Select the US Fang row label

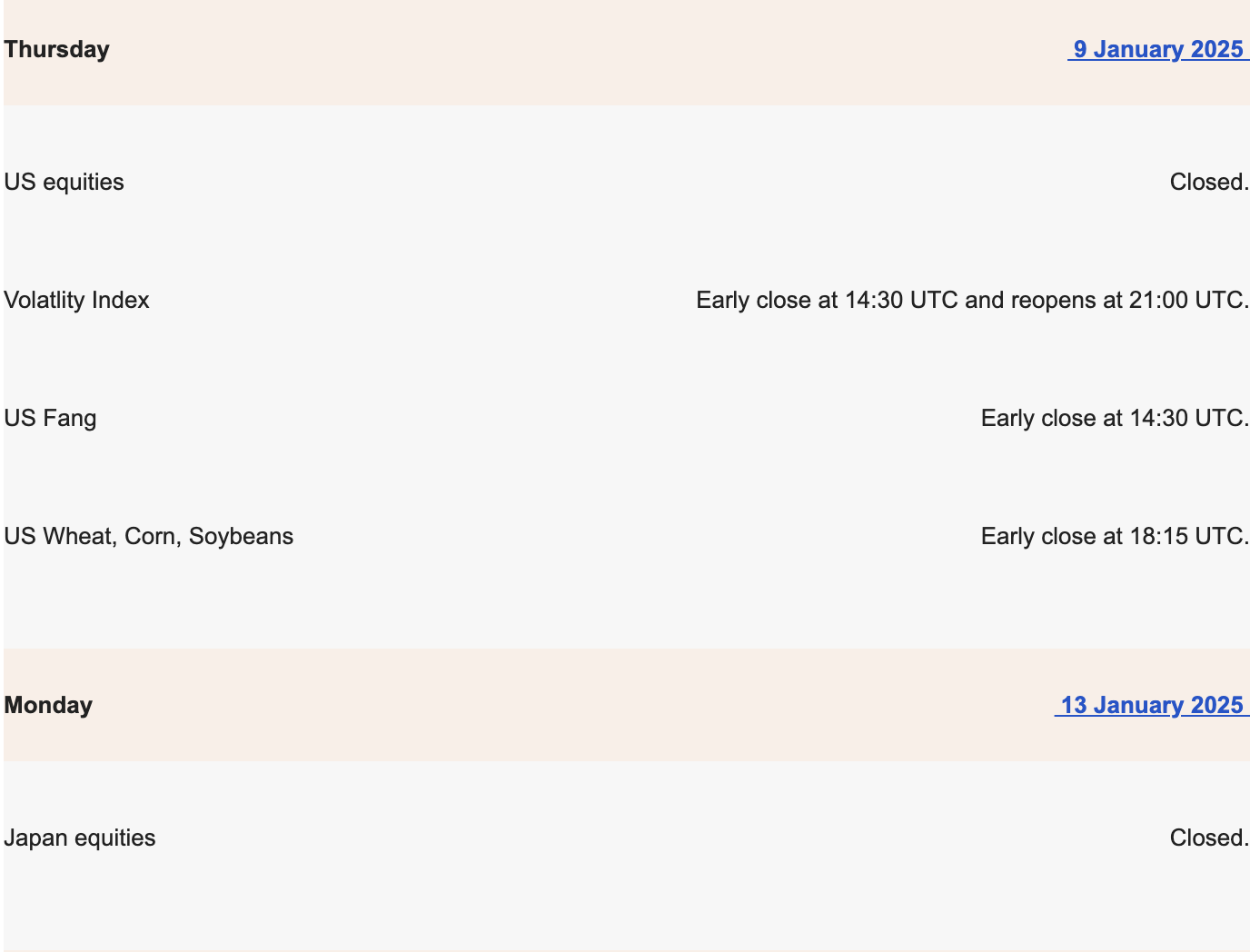(x=50, y=418)
